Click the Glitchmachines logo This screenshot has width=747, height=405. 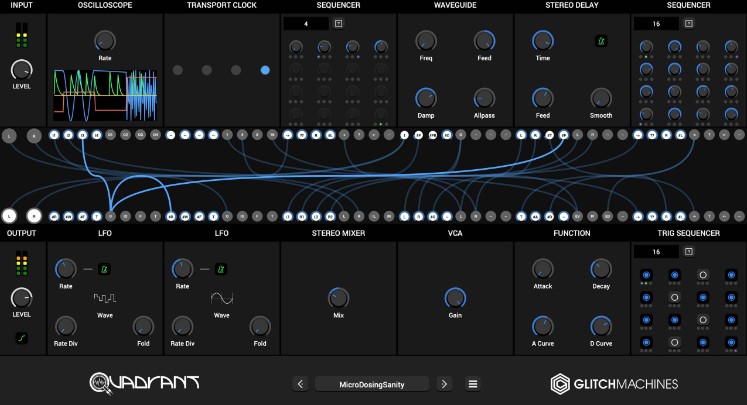(x=614, y=384)
